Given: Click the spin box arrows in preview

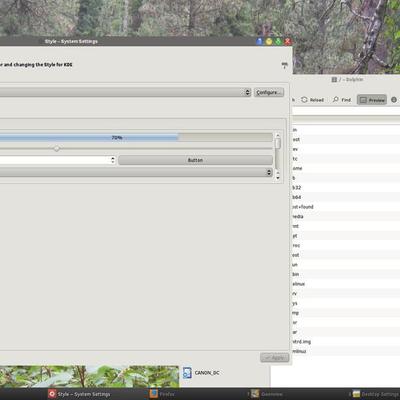Looking at the screenshot, I should (113, 160).
